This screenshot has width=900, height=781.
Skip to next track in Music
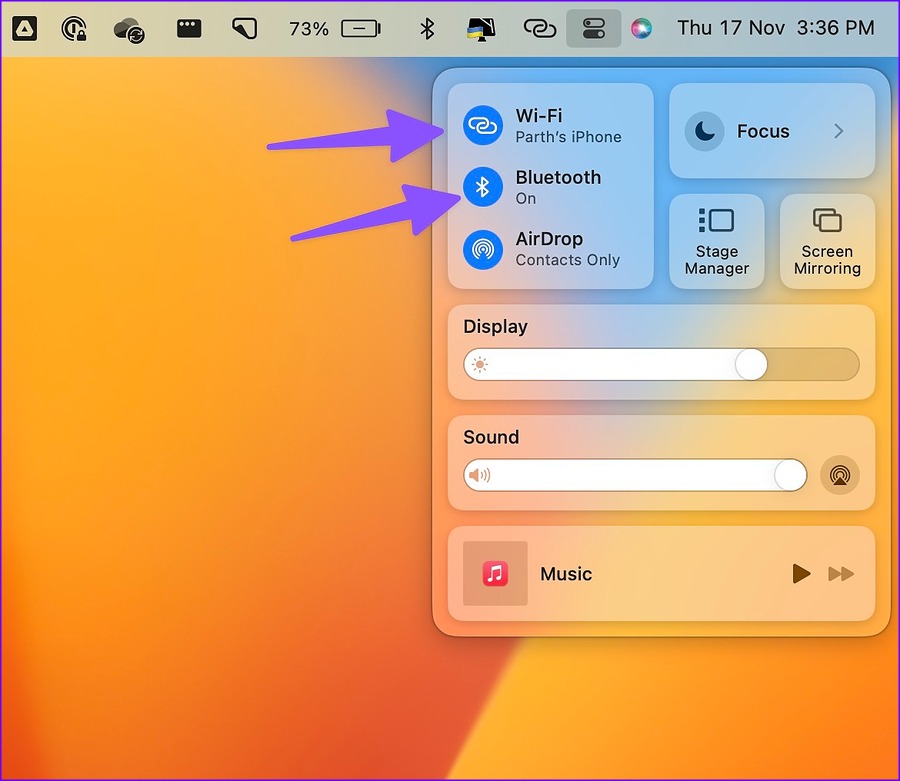[x=841, y=573]
